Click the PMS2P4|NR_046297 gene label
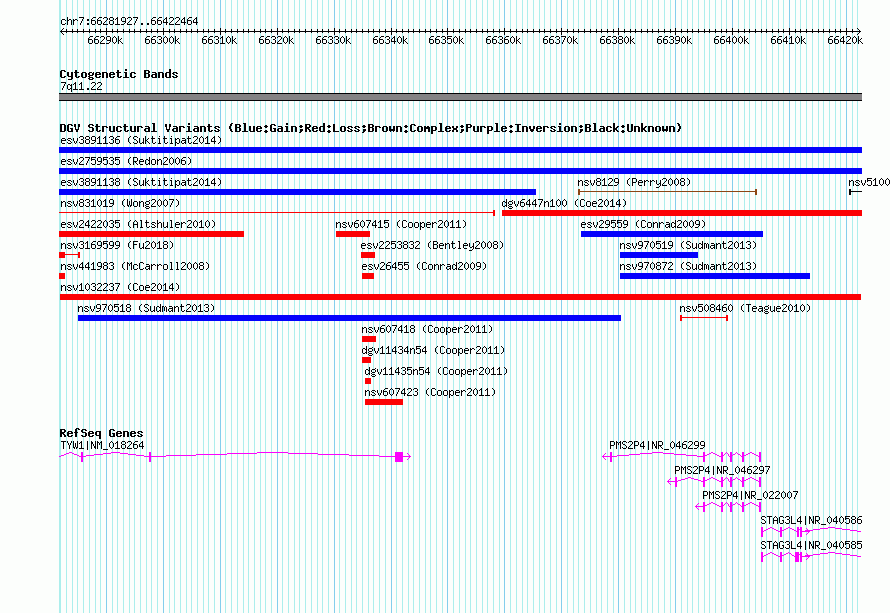 coord(722,471)
